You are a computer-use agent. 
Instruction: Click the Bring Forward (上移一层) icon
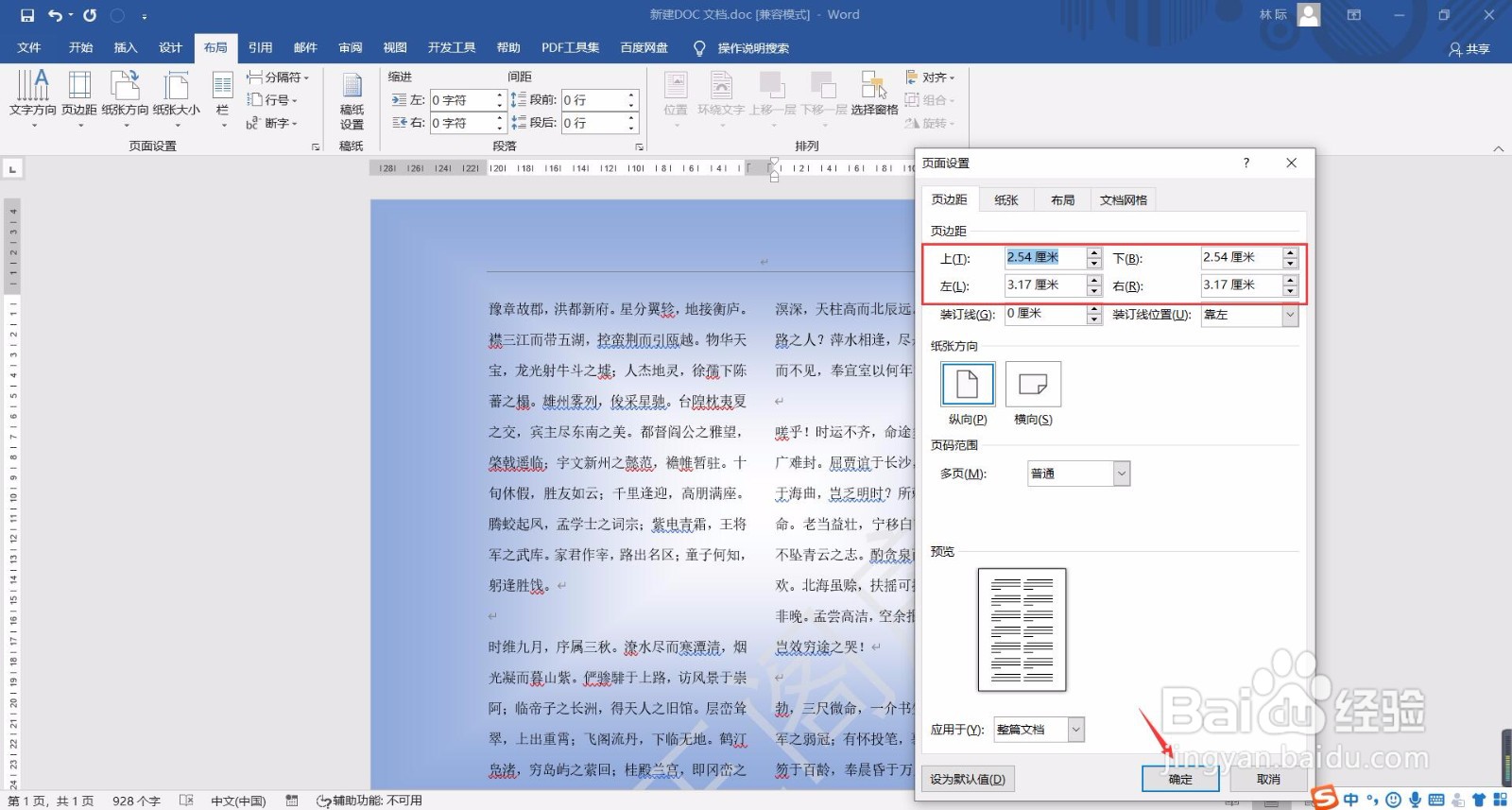tap(772, 95)
